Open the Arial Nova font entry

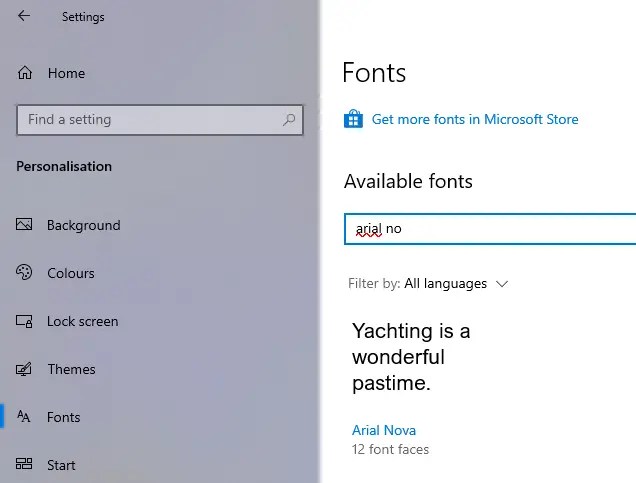click(384, 430)
